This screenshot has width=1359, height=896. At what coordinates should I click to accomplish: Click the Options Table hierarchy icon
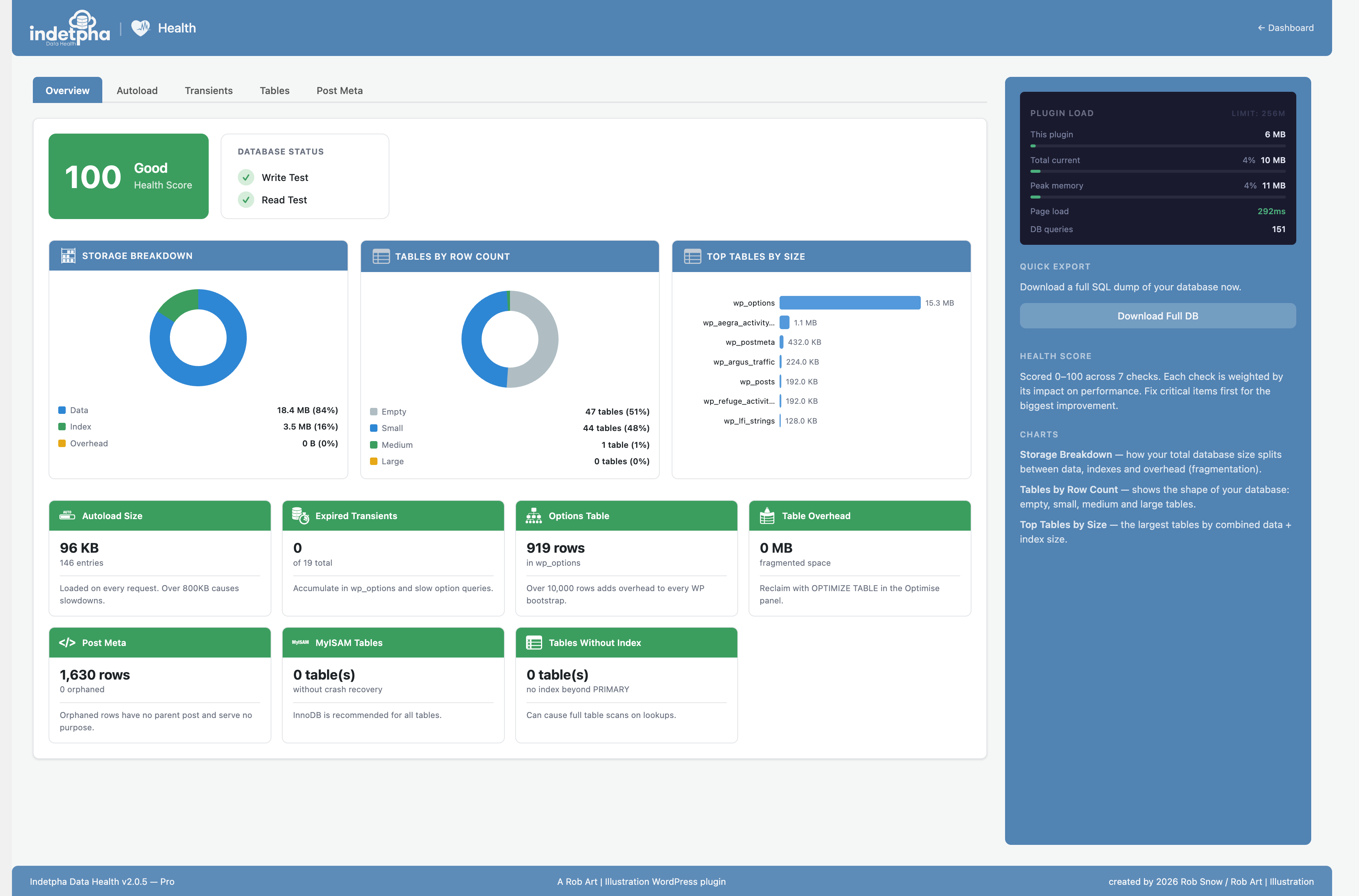click(x=534, y=515)
